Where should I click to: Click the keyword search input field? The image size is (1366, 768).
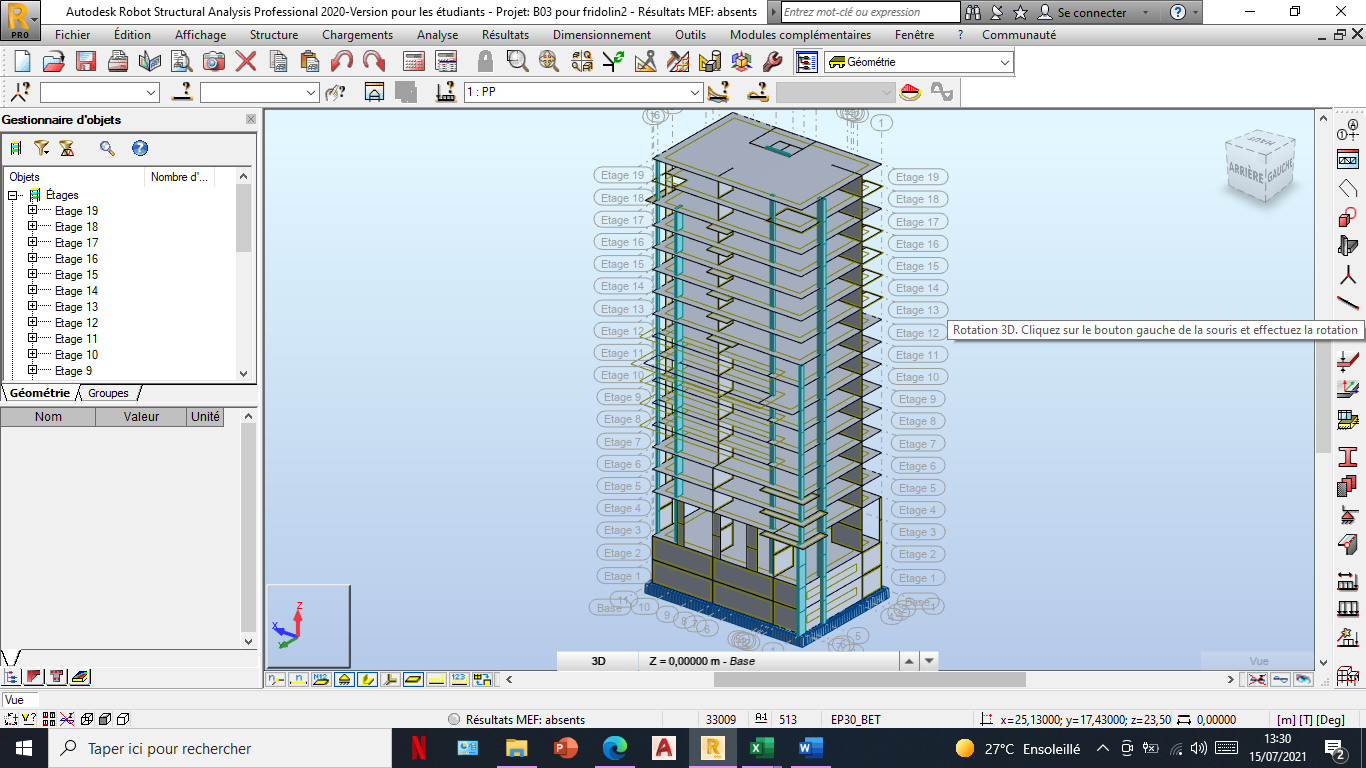[870, 12]
